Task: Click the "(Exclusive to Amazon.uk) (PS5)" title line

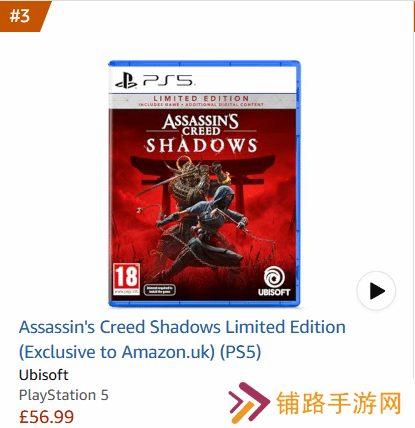Action: click(x=140, y=352)
